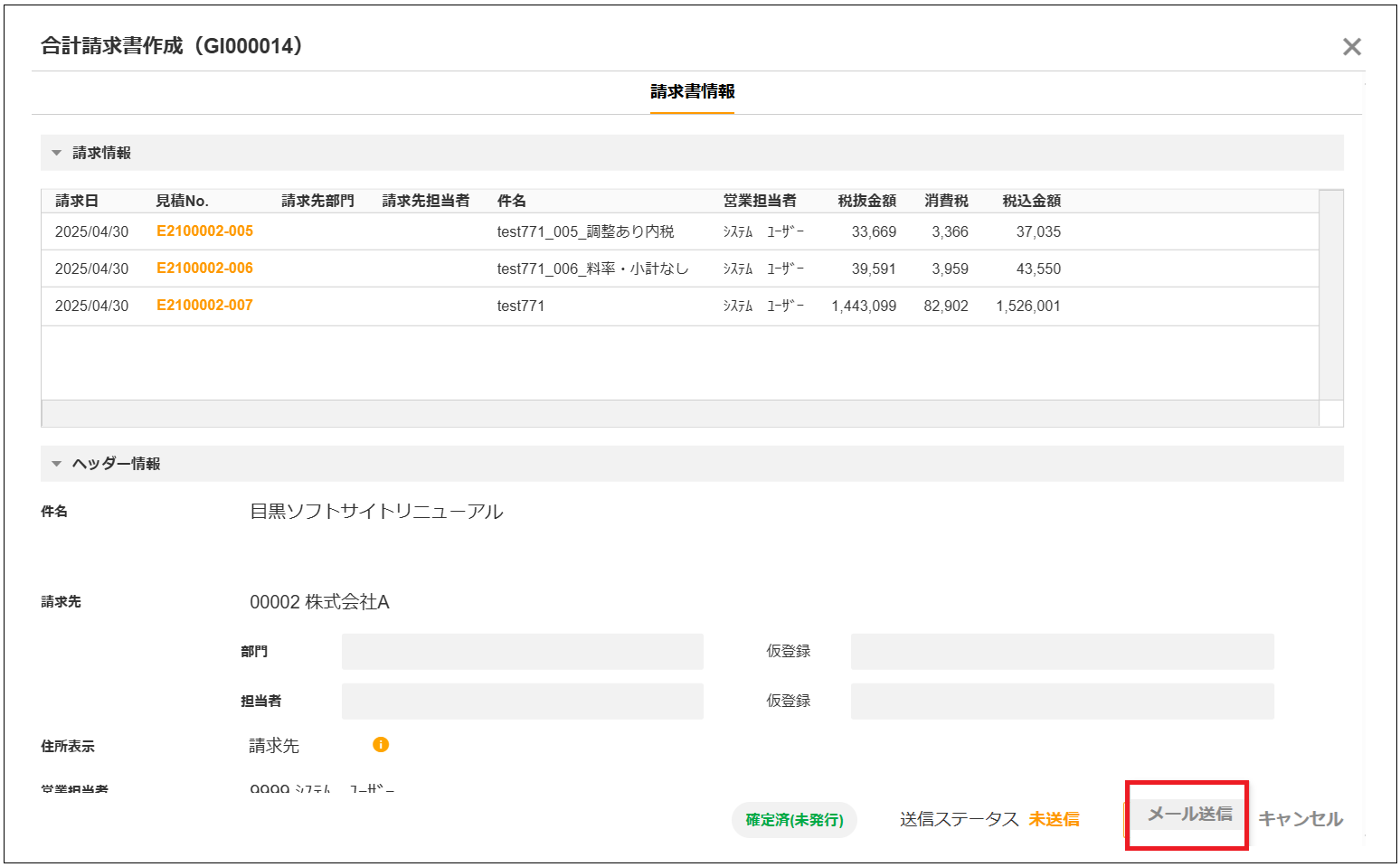Click the 請求先部門 column header
This screenshot has height=867, width=1400.
317,201
